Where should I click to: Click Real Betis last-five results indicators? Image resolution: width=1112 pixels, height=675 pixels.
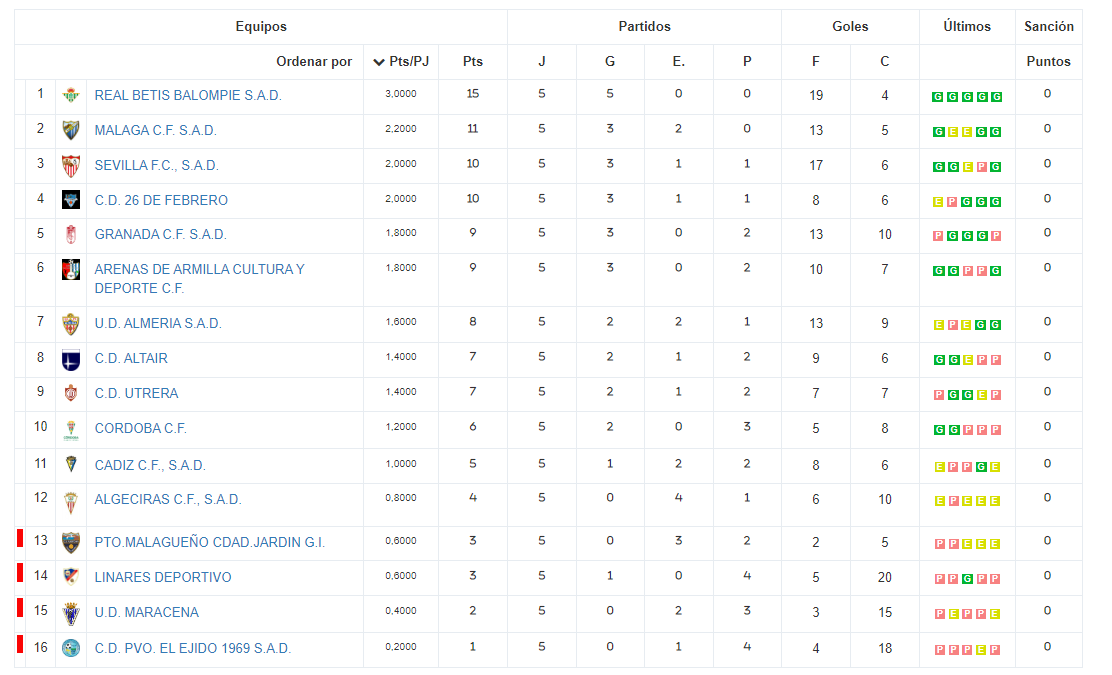tap(967, 96)
